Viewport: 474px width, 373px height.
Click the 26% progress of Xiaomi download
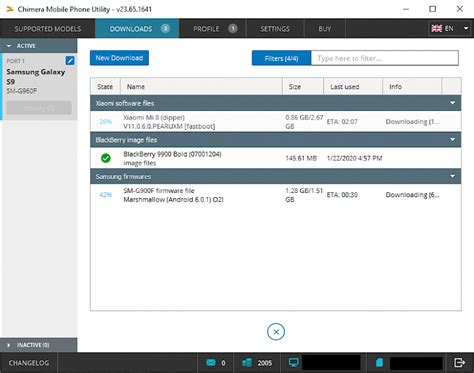105,122
